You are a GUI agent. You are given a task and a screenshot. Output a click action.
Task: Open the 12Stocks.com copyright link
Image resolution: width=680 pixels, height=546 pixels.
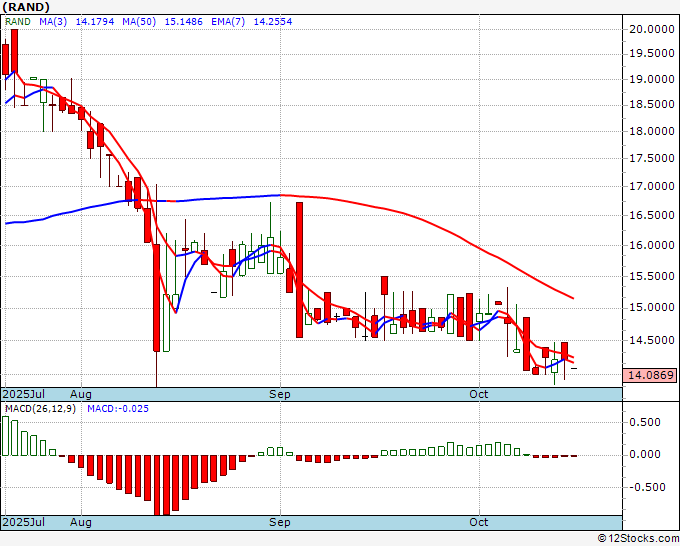638,539
